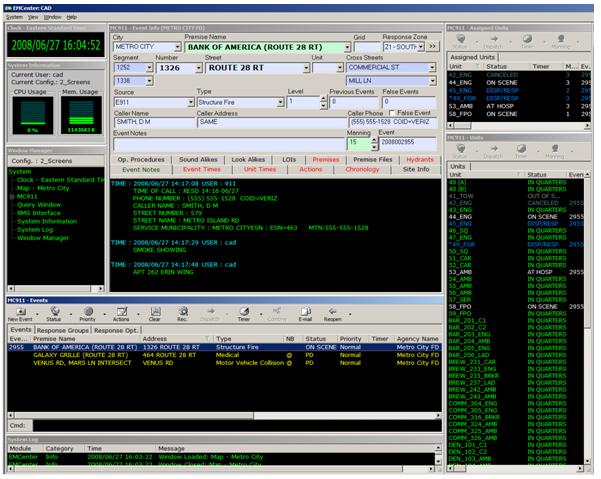Screen dimensions: 601x479
Task: Click the Rec. icon in Events toolbar
Action: click(x=182, y=311)
